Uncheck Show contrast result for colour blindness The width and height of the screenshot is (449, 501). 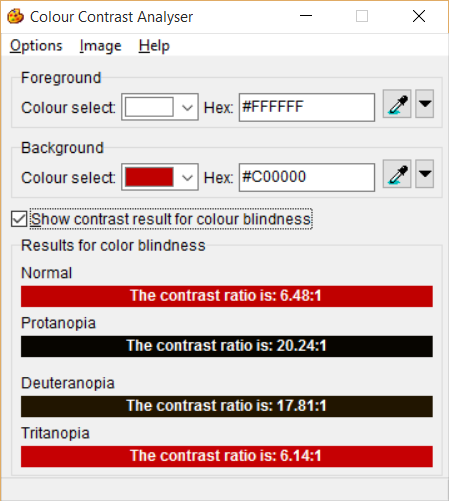pyautogui.click(x=19, y=219)
